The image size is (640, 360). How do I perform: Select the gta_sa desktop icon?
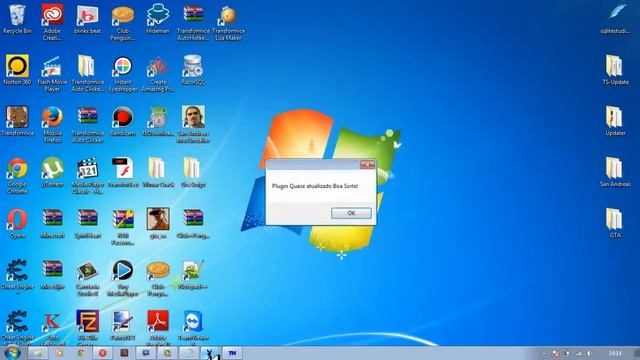(158, 224)
